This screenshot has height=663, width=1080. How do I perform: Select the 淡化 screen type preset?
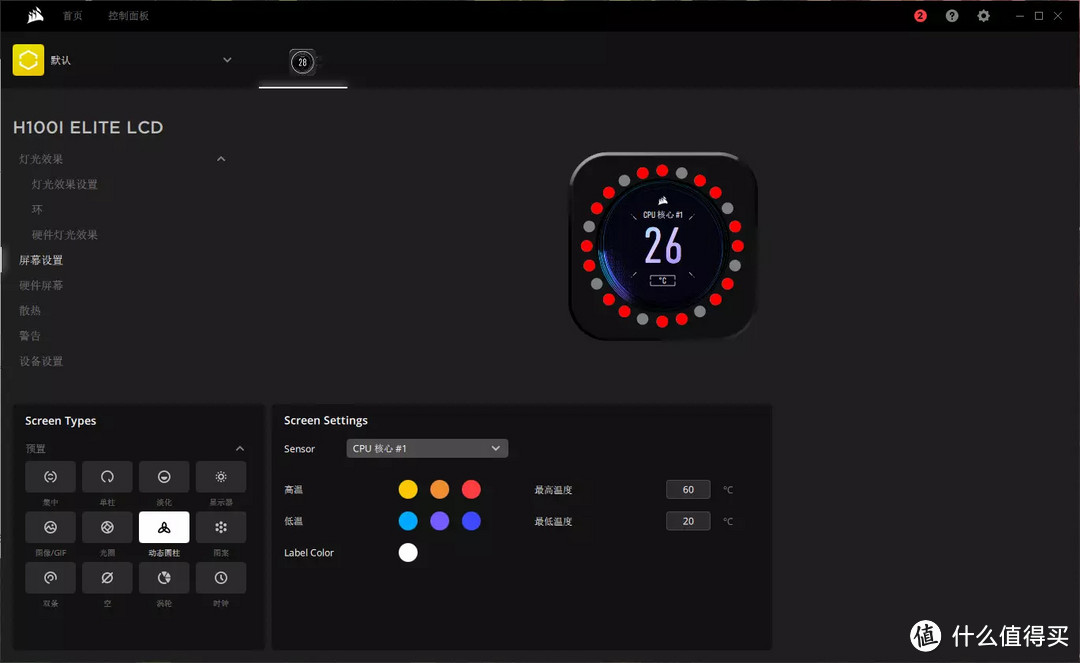[x=164, y=476]
